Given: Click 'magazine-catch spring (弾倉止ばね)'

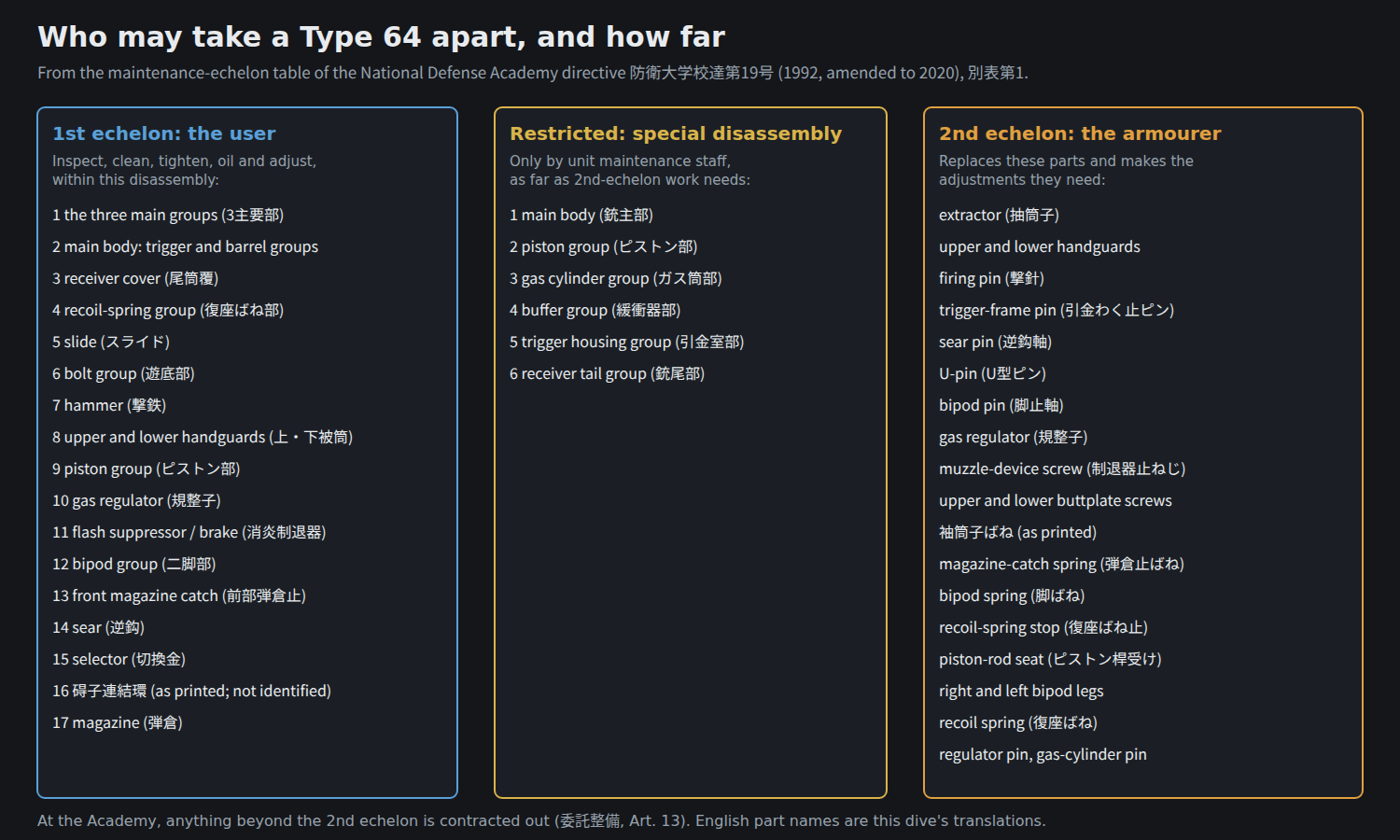Looking at the screenshot, I should (1062, 564).
